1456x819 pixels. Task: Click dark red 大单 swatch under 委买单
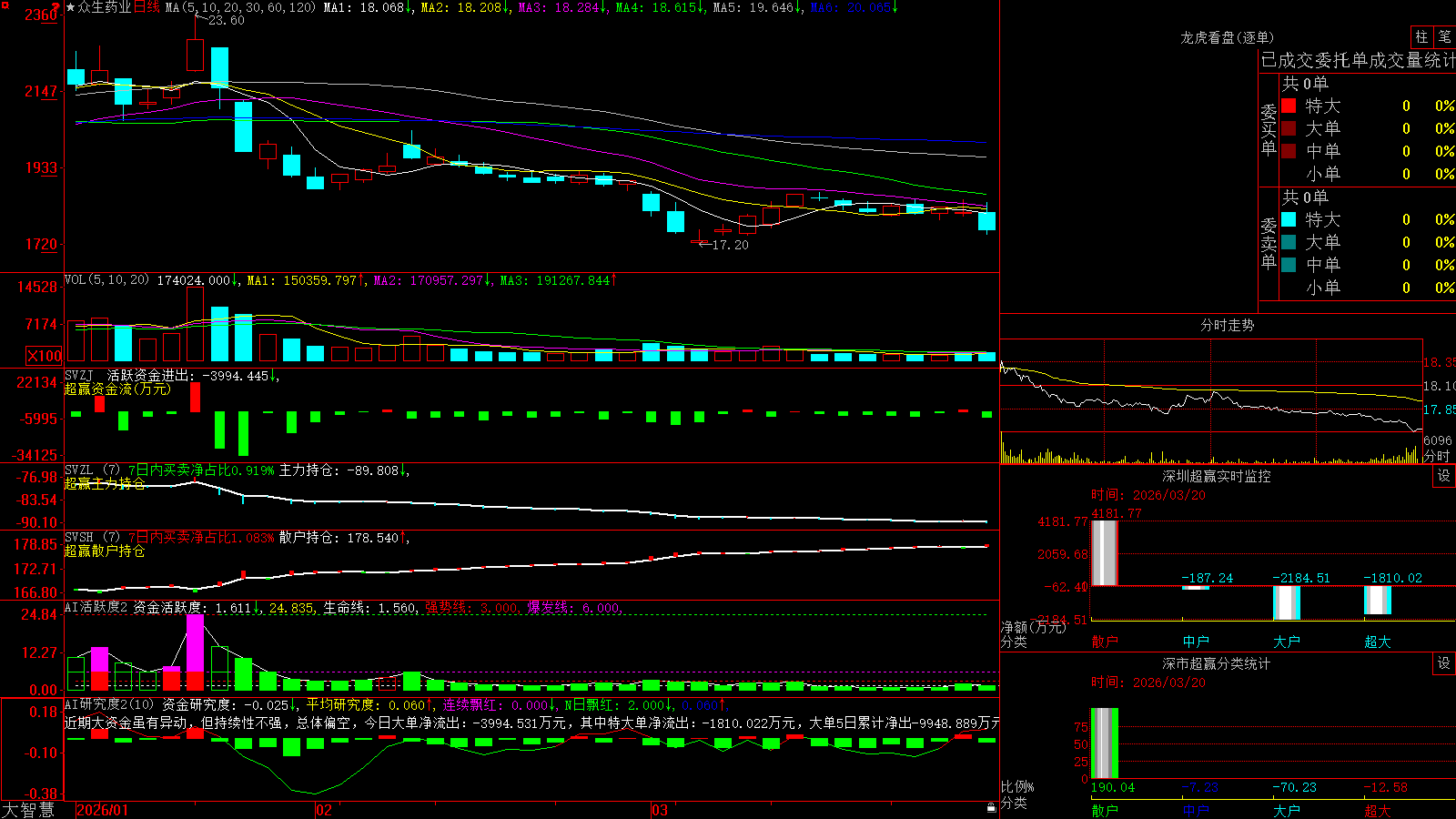pos(1289,128)
